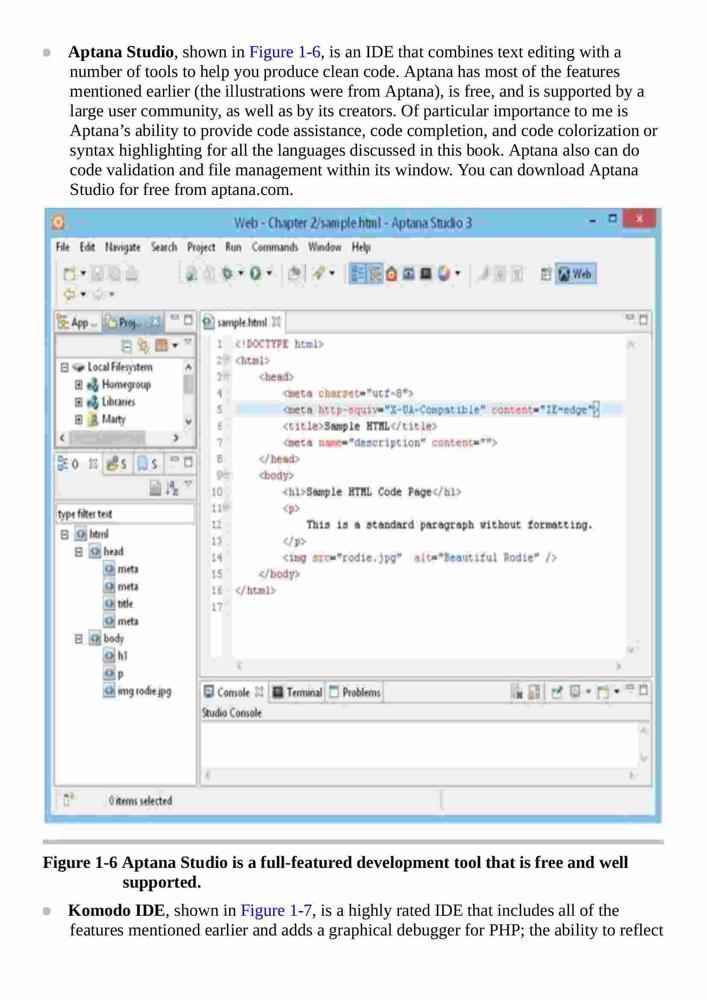Viewport: 707px width, 1000px height.
Task: Open the Project menu
Action: point(201,247)
